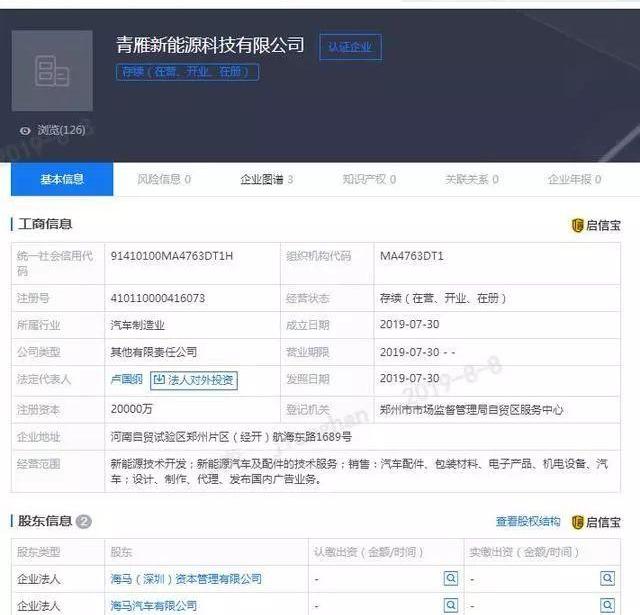Click registration authority 郑州市市场监督管理局自贸区服务中心

471,410
